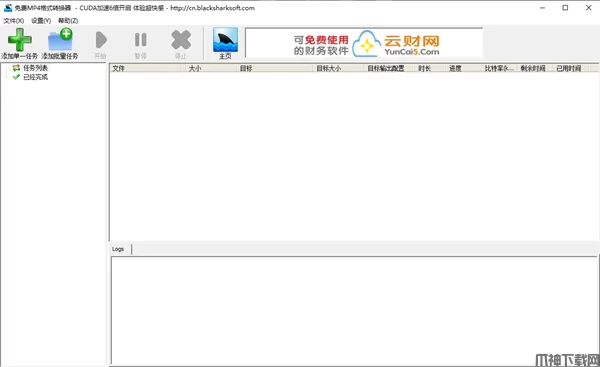Click inside the Logs text area
The width and height of the screenshot is (600, 367).
pyautogui.click(x=354, y=310)
